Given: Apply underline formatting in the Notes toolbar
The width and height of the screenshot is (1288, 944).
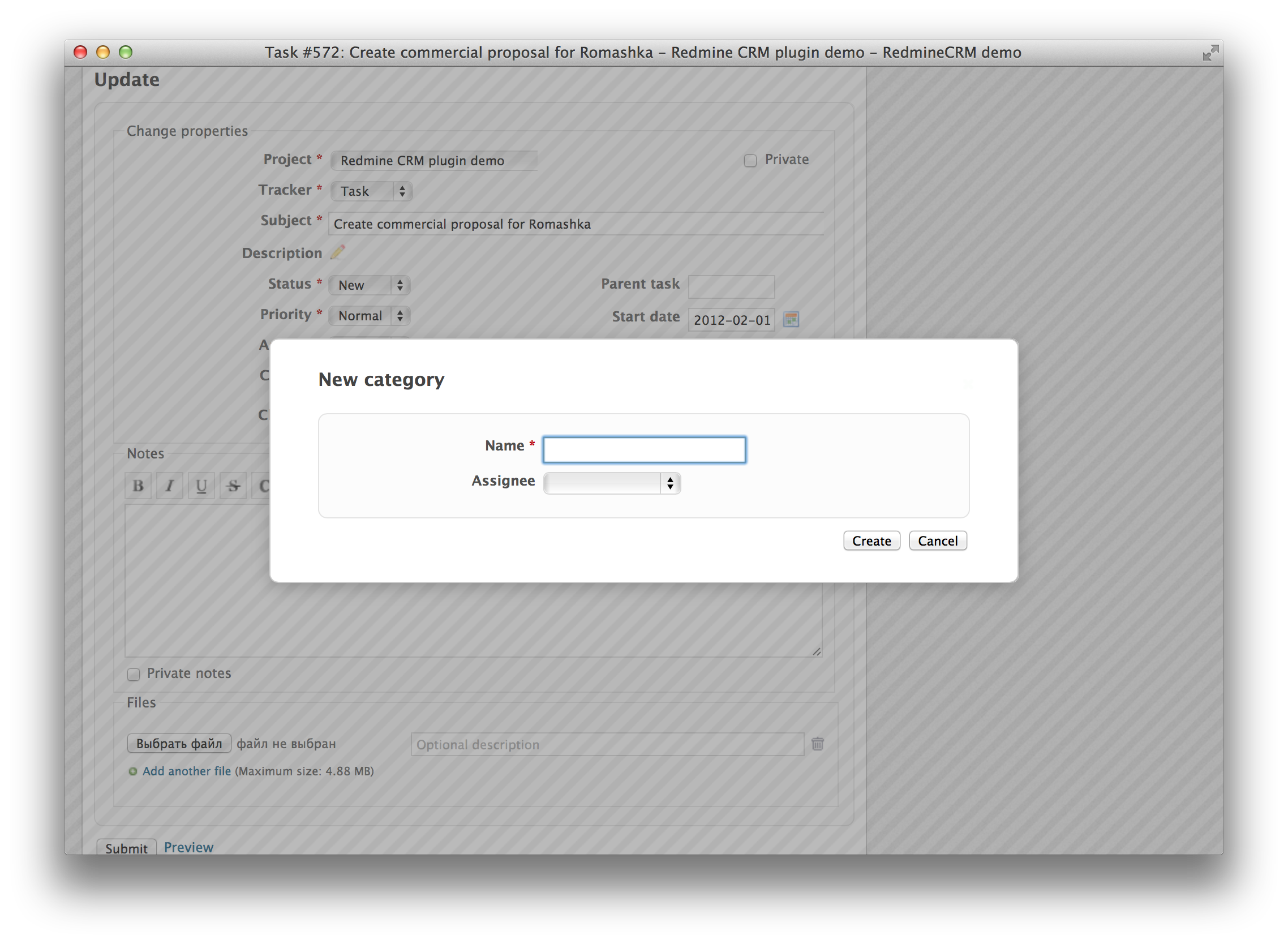Looking at the screenshot, I should (x=200, y=485).
